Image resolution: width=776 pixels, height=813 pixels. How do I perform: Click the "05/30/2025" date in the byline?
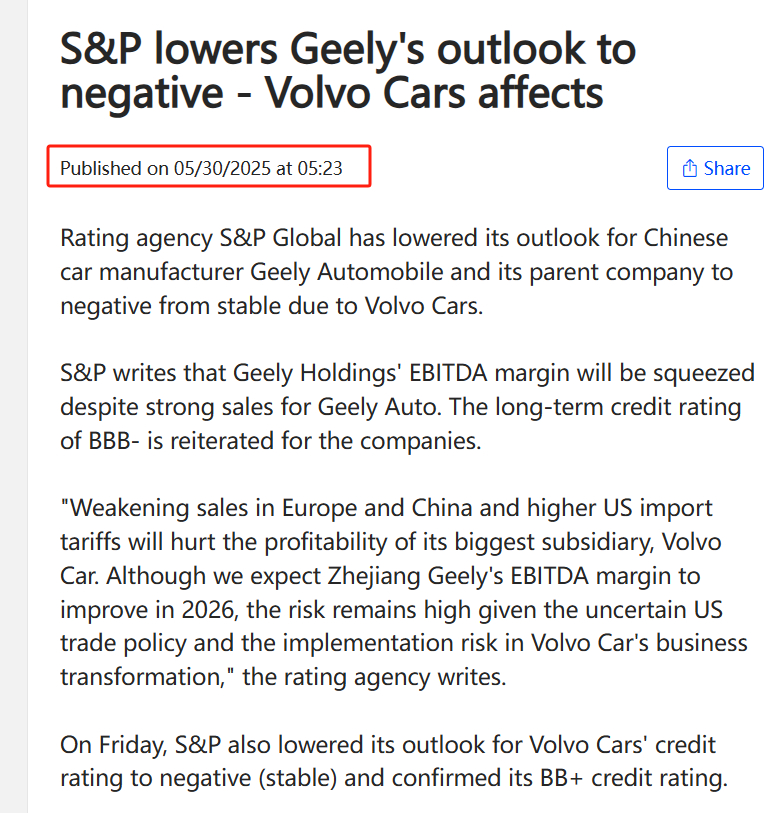[222, 169]
